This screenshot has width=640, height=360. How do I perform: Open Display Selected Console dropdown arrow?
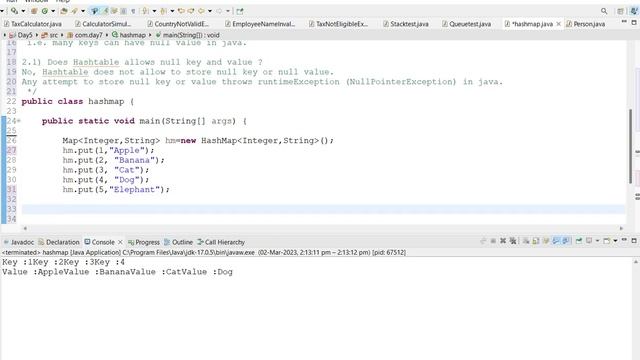point(598,241)
